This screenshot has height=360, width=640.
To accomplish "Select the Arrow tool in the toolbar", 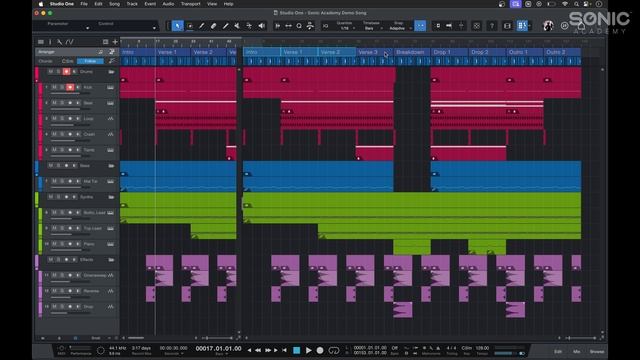I will pyautogui.click(x=177, y=26).
